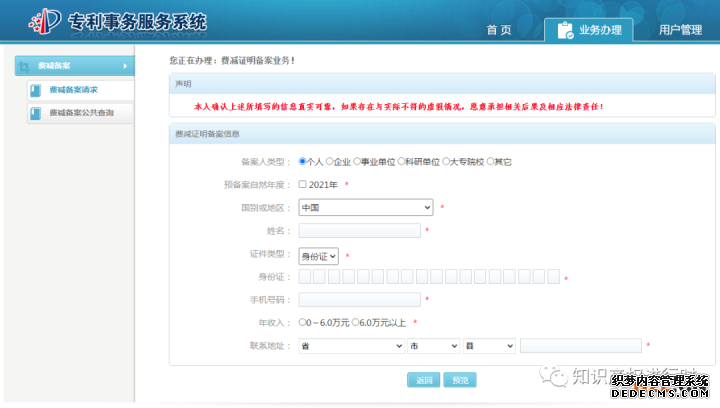The width and height of the screenshot is (720, 408).
Task: Open the 省 province dropdown
Action: 350,346
